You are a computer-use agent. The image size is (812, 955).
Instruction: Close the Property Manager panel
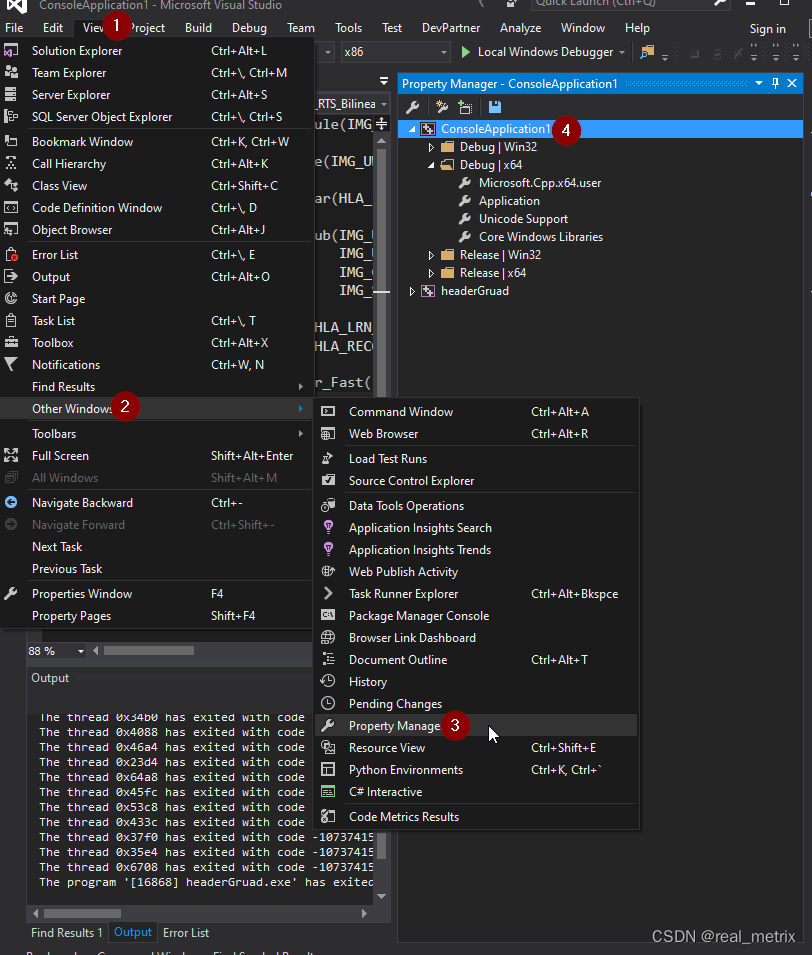[792, 83]
